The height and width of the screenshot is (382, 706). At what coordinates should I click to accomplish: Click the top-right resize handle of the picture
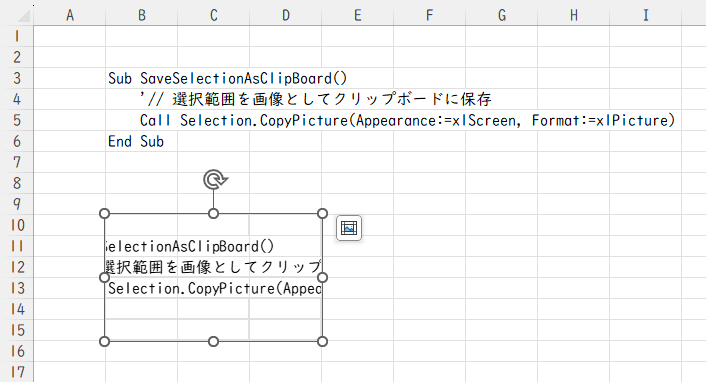[x=322, y=214]
